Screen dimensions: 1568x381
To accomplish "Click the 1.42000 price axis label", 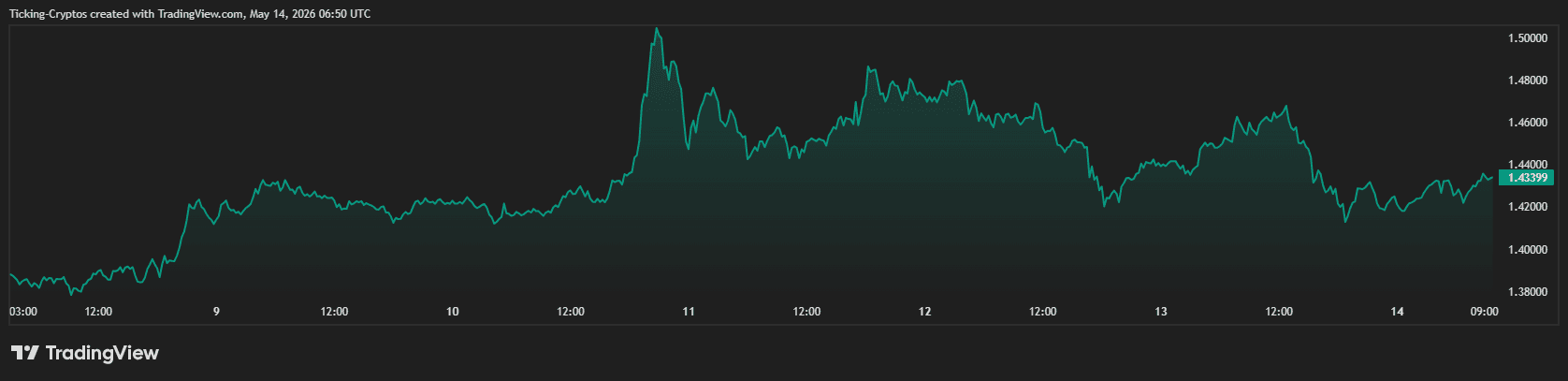I will [1527, 207].
